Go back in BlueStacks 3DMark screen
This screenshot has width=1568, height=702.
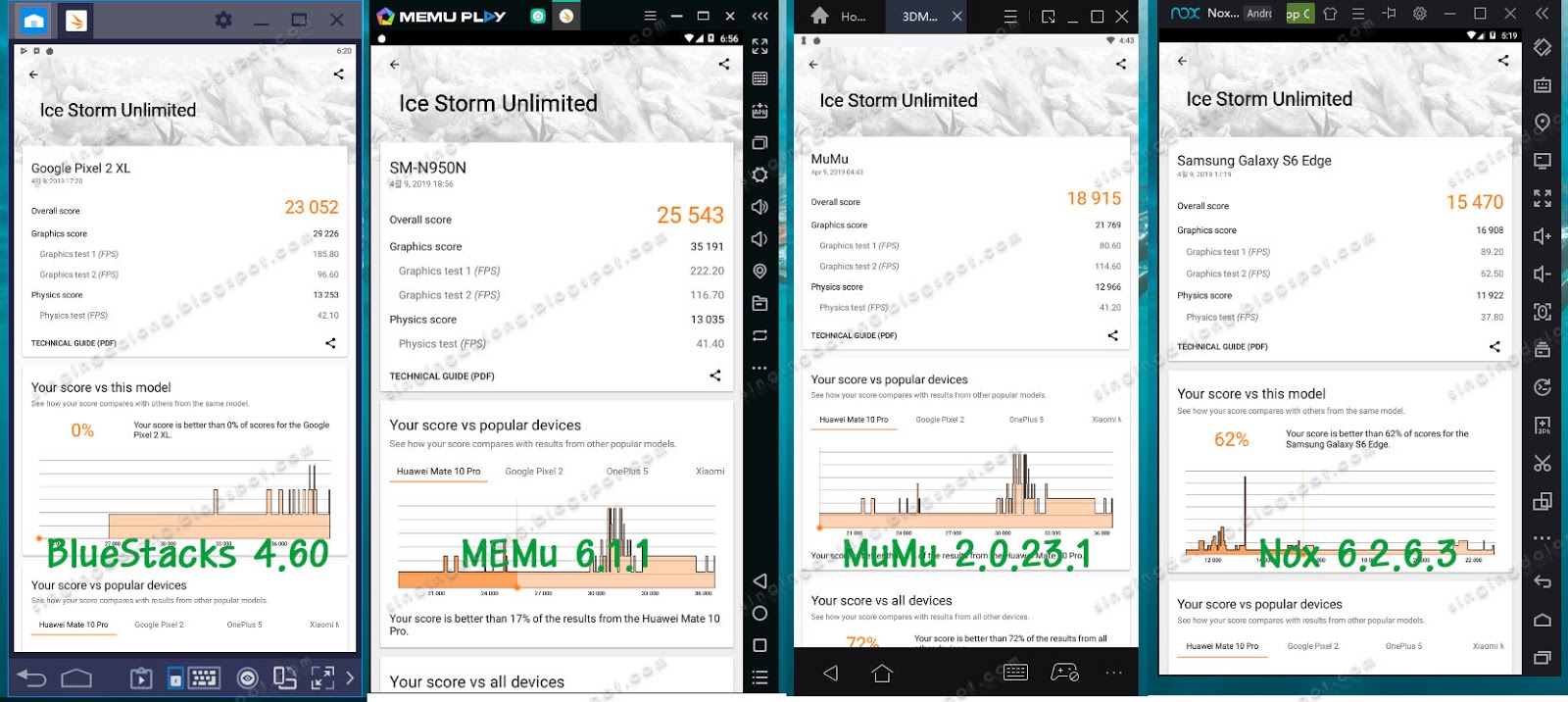pos(33,75)
